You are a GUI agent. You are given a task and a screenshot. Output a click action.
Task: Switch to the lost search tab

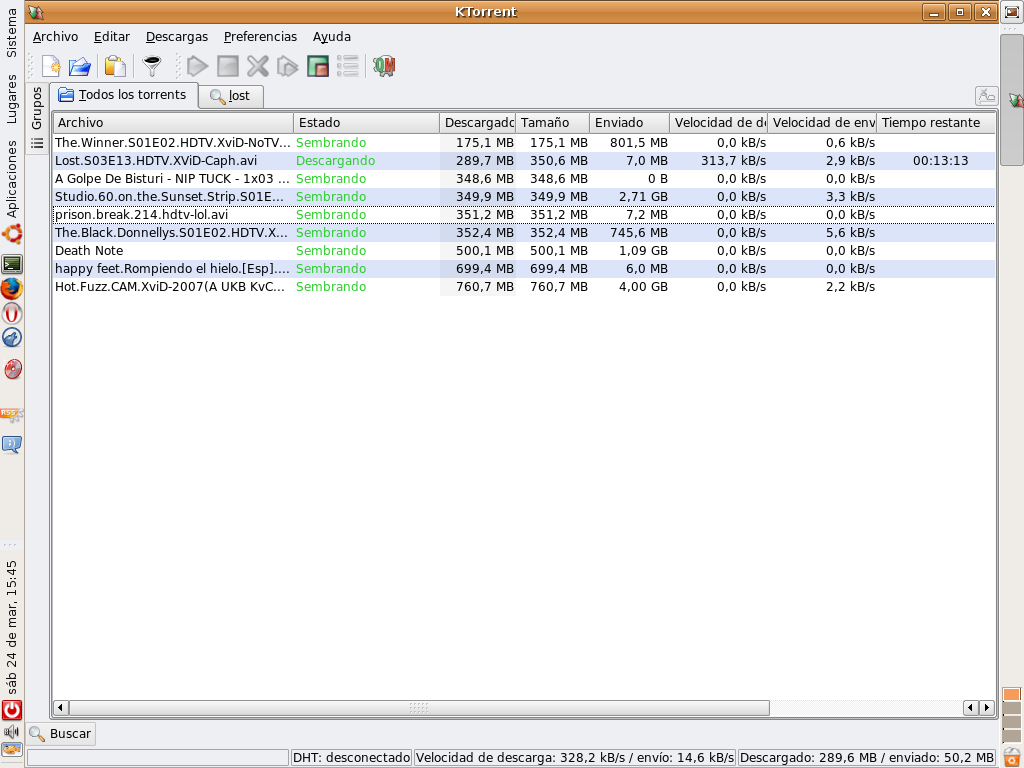click(x=231, y=96)
